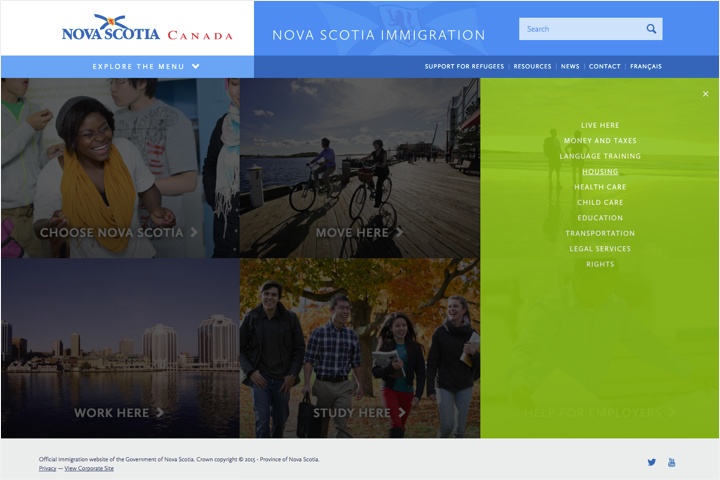Open Legal Services

[600, 248]
